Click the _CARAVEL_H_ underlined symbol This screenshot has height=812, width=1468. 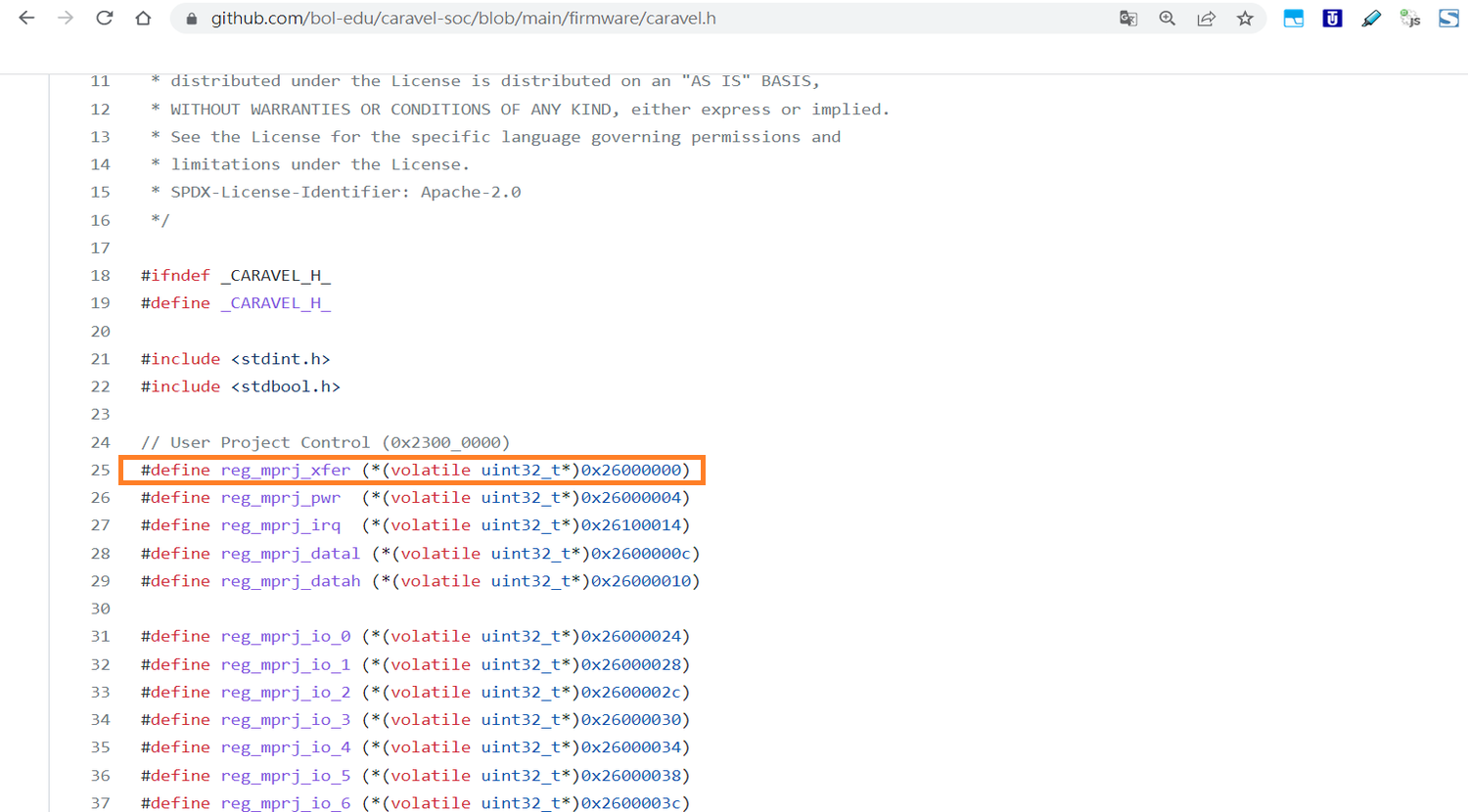tap(276, 302)
